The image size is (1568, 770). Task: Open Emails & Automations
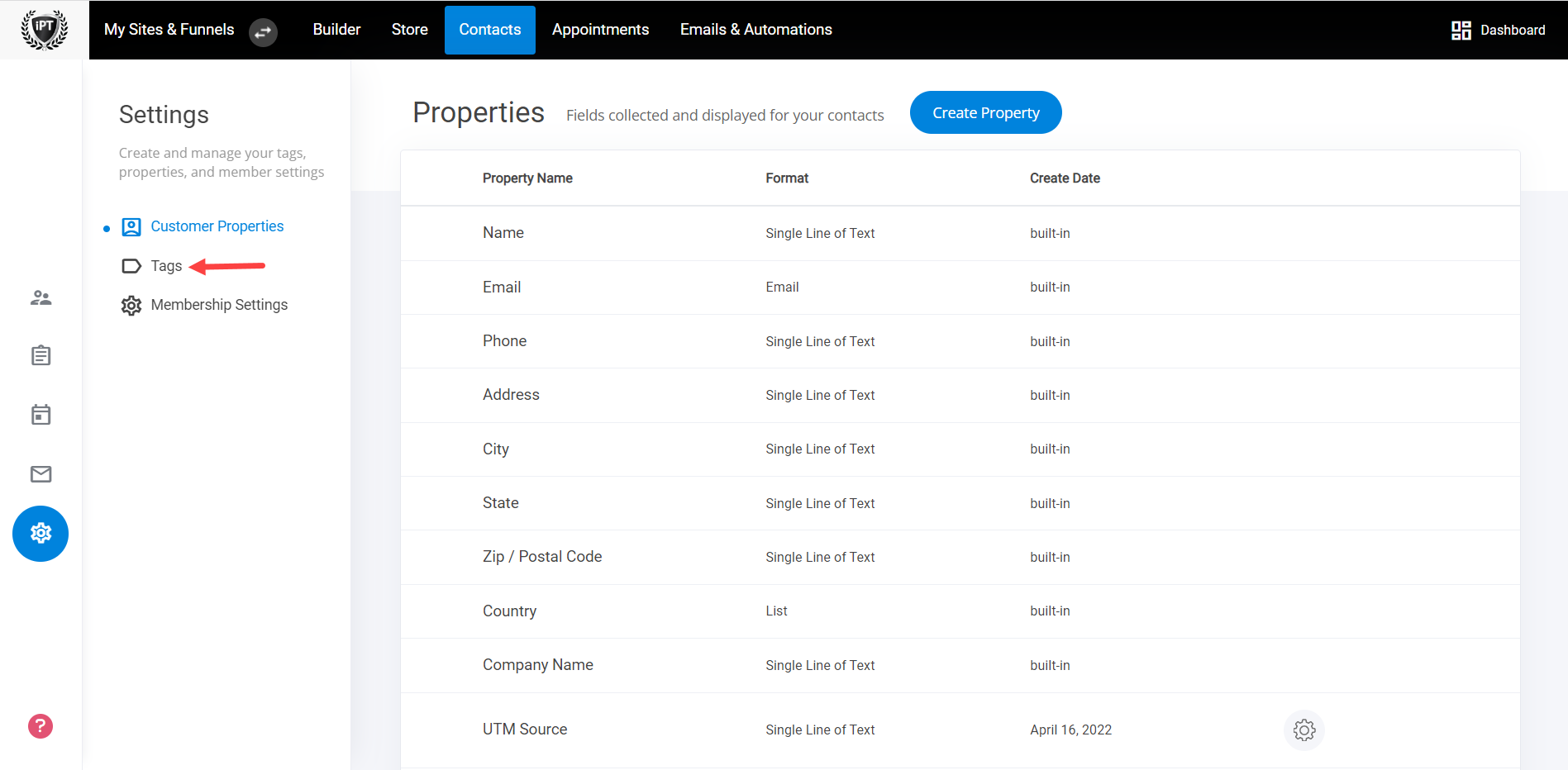756,30
